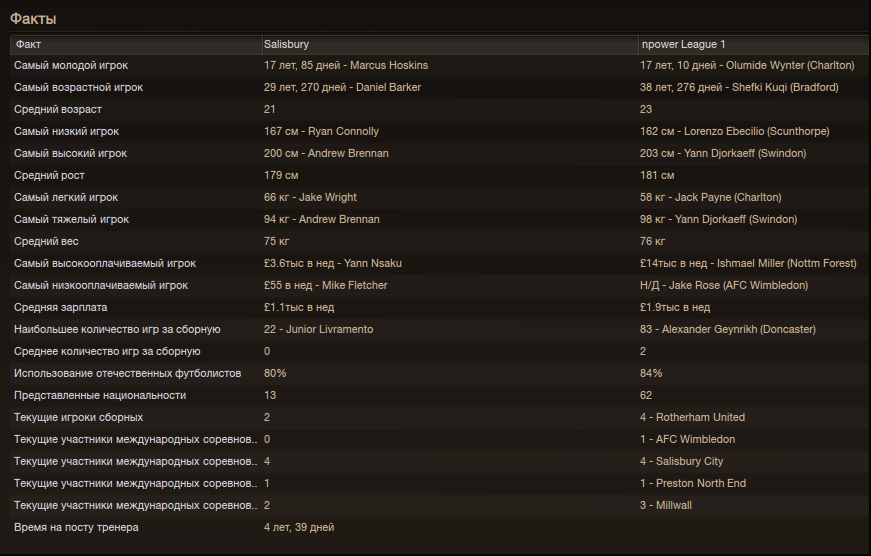
Task: Click the Millwall entry
Action: (x=674, y=505)
